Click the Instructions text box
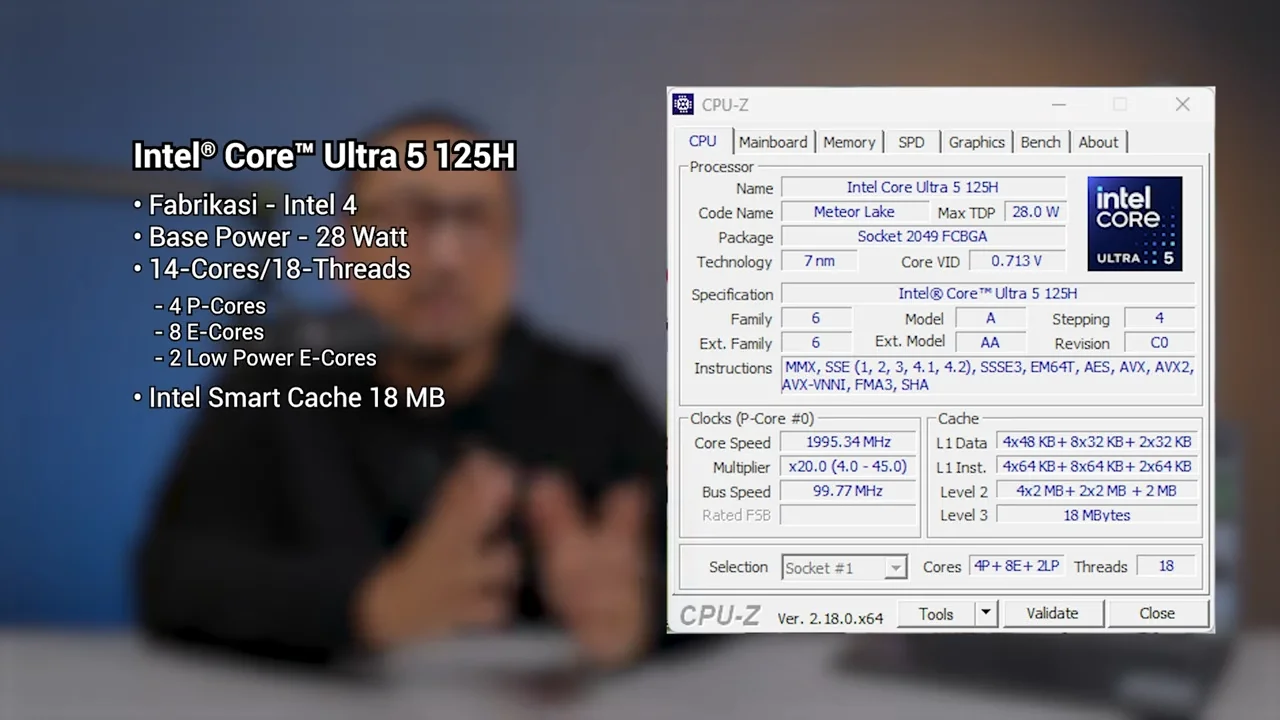1280x720 pixels. [x=988, y=376]
